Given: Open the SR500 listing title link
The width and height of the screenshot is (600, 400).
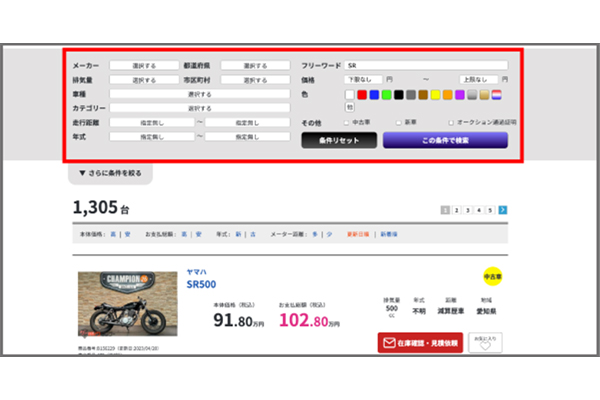Looking at the screenshot, I should [x=202, y=284].
